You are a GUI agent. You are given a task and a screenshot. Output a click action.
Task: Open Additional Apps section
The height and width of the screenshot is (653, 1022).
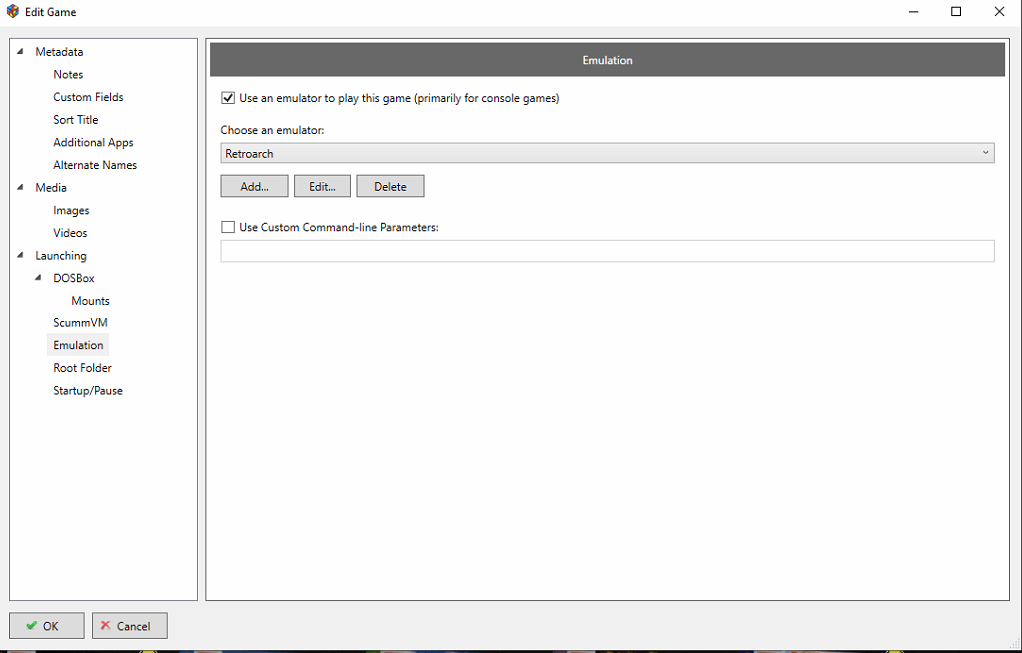(93, 142)
